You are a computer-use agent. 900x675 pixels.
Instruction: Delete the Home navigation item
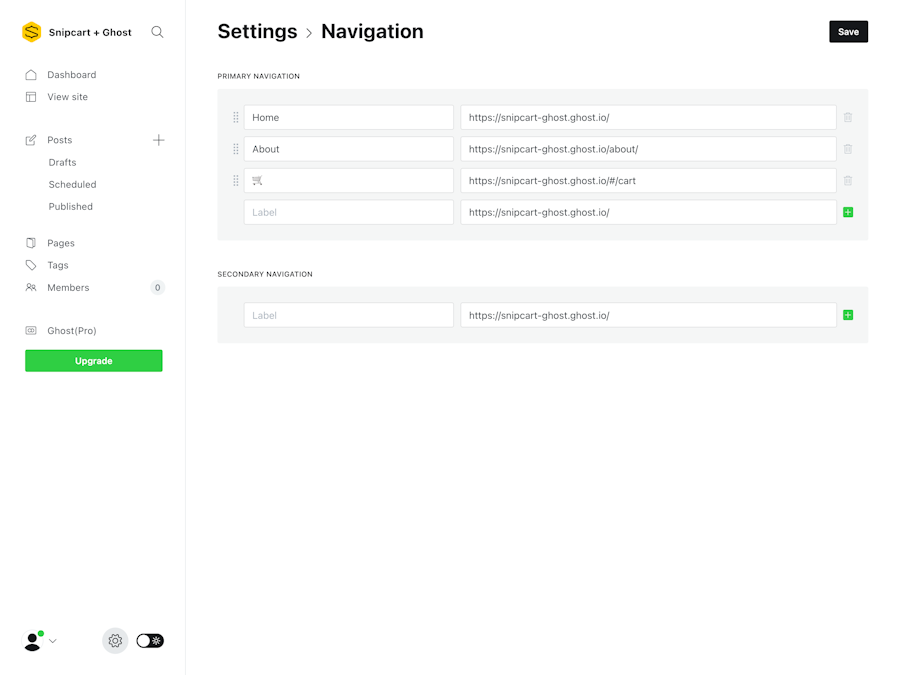pos(848,117)
